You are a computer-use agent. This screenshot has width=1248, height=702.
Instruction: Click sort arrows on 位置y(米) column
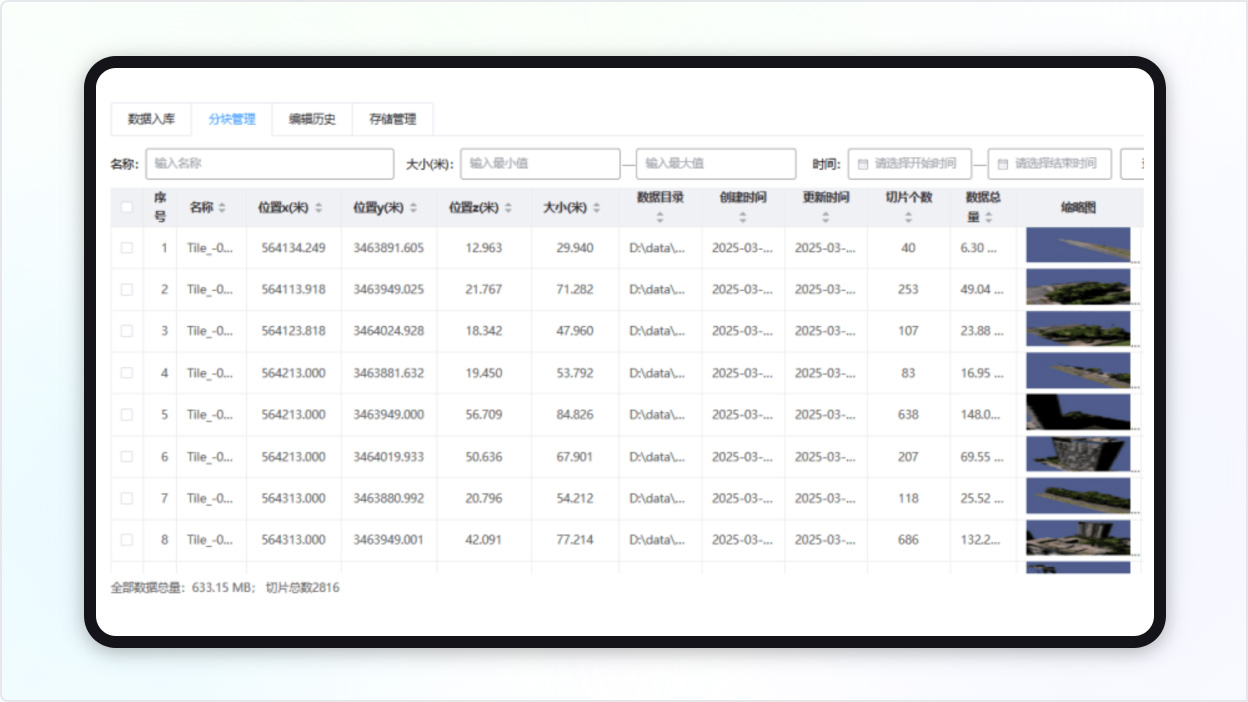(x=413, y=208)
